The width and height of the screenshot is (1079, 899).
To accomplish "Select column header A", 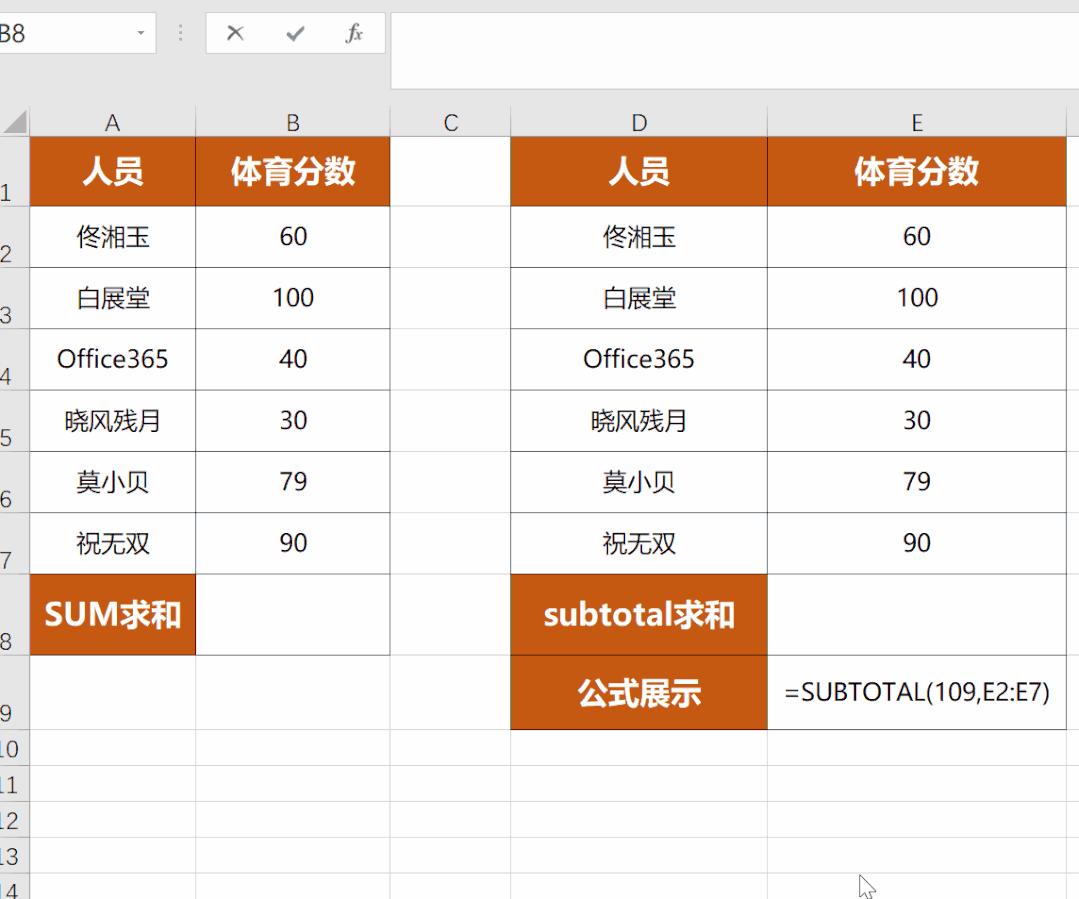I will point(113,120).
